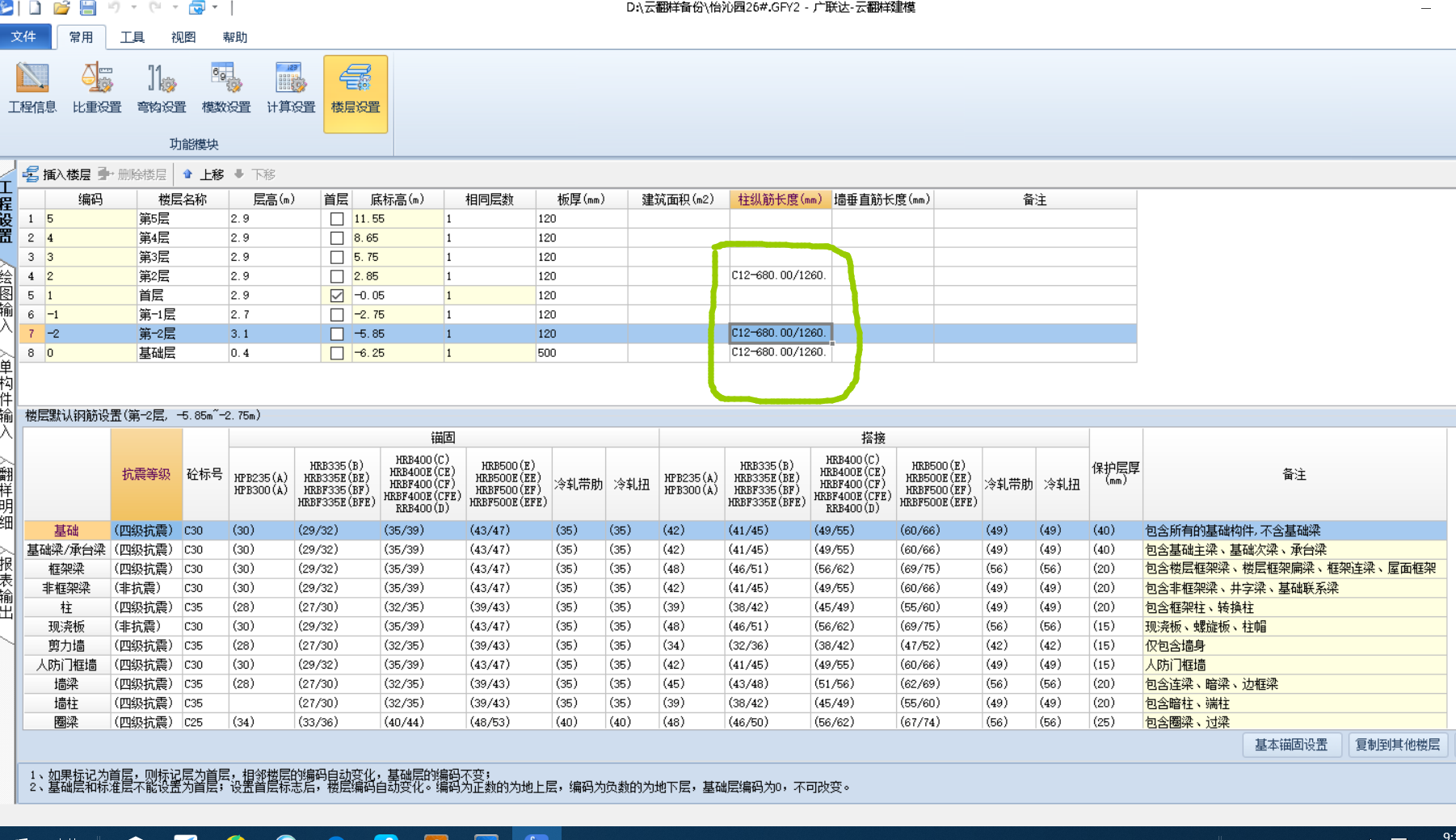
Task: Click 砼标号 C35 in 柱 row
Action: click(x=205, y=607)
